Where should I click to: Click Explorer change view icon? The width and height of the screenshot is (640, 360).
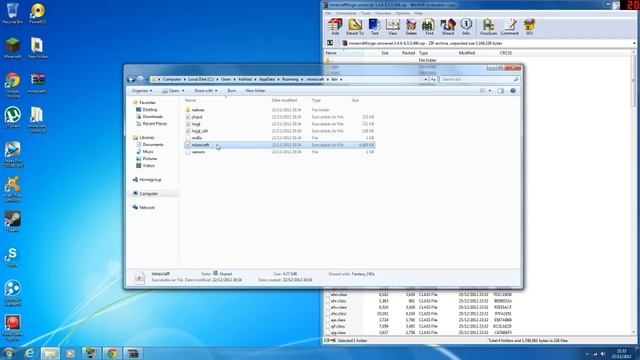tap(483, 91)
